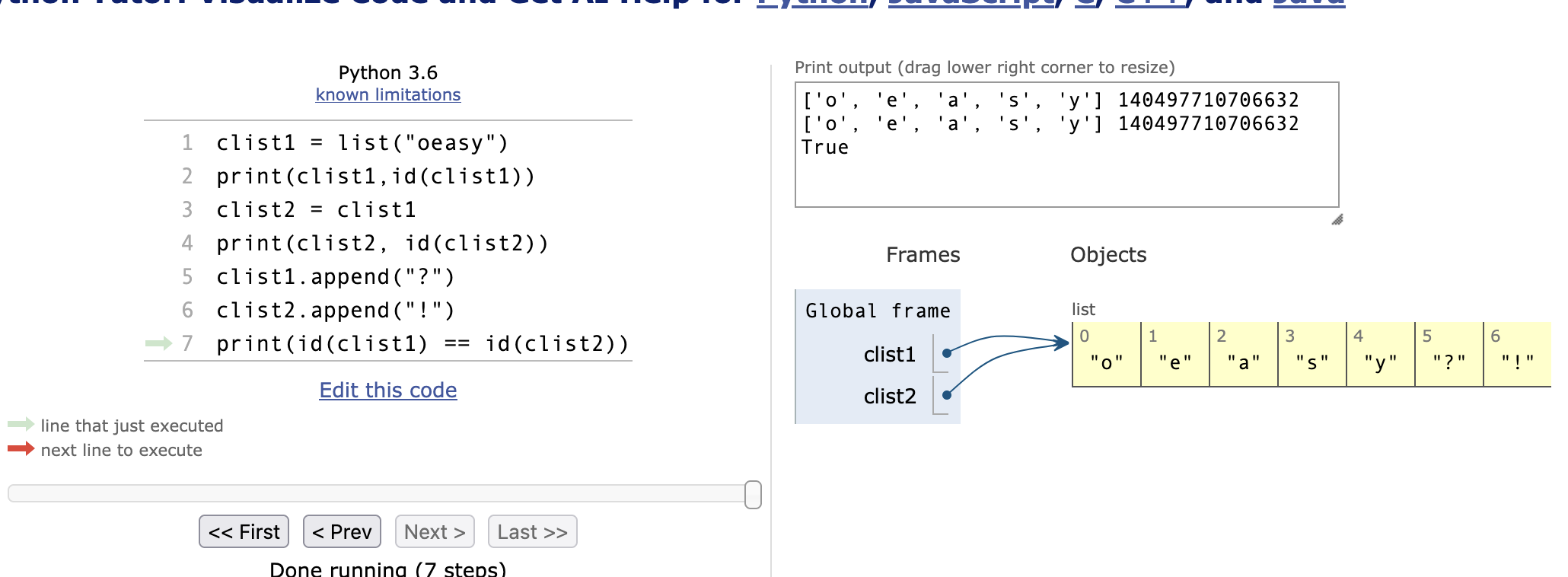This screenshot has width=1568, height=577.
Task: Select code line 7 print id comparison
Action: click(x=422, y=344)
